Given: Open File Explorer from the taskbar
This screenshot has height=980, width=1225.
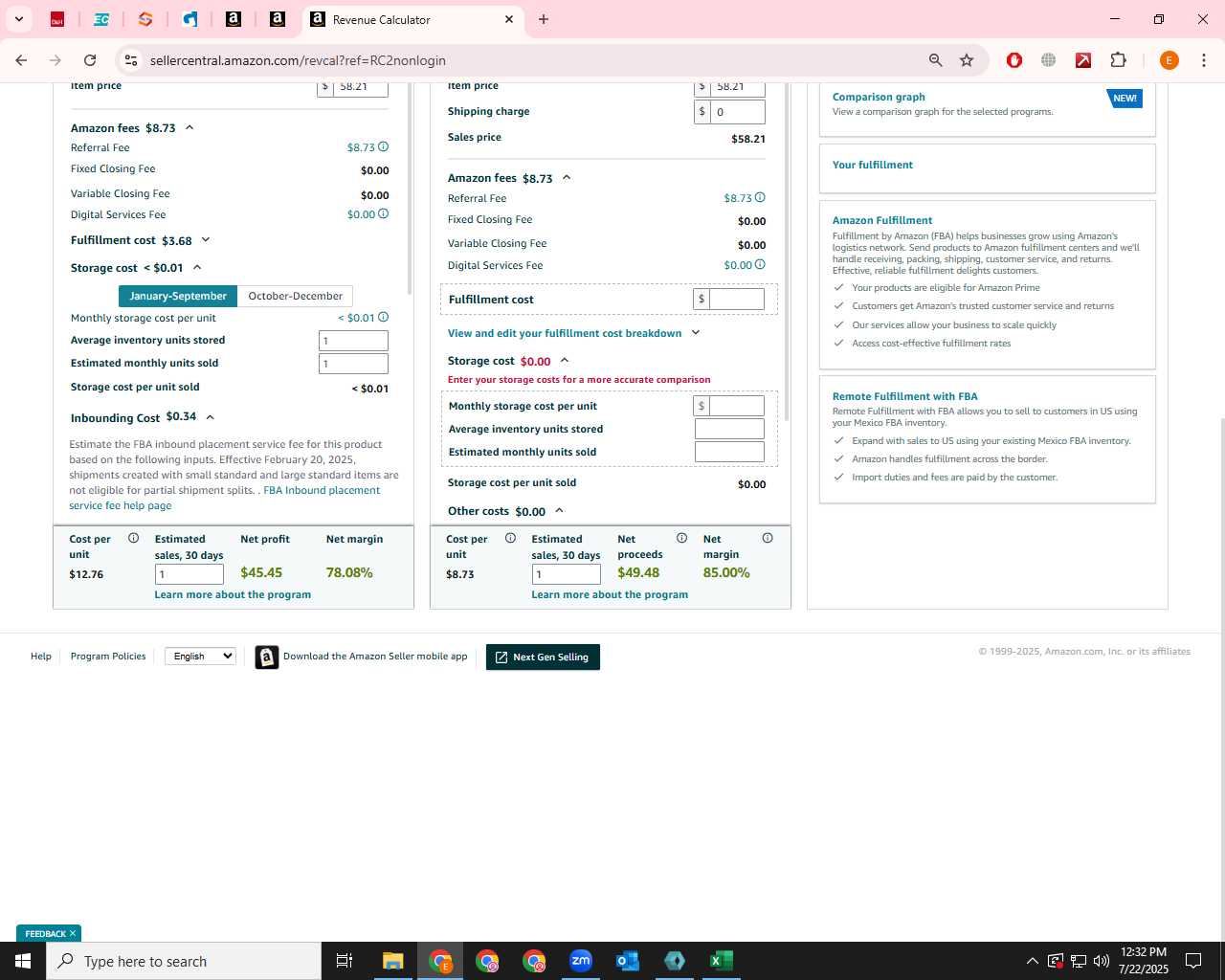Looking at the screenshot, I should (393, 961).
